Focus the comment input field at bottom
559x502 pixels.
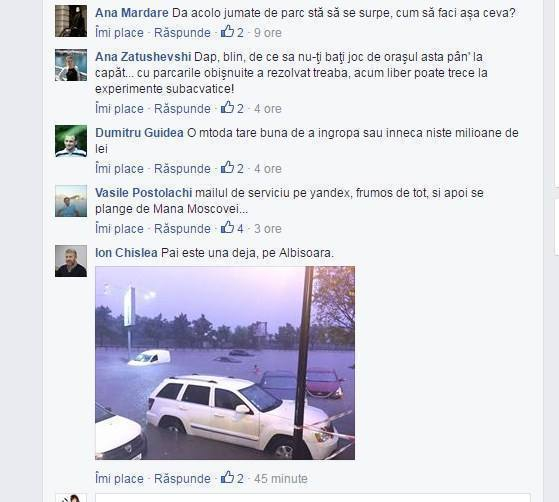coord(313,498)
